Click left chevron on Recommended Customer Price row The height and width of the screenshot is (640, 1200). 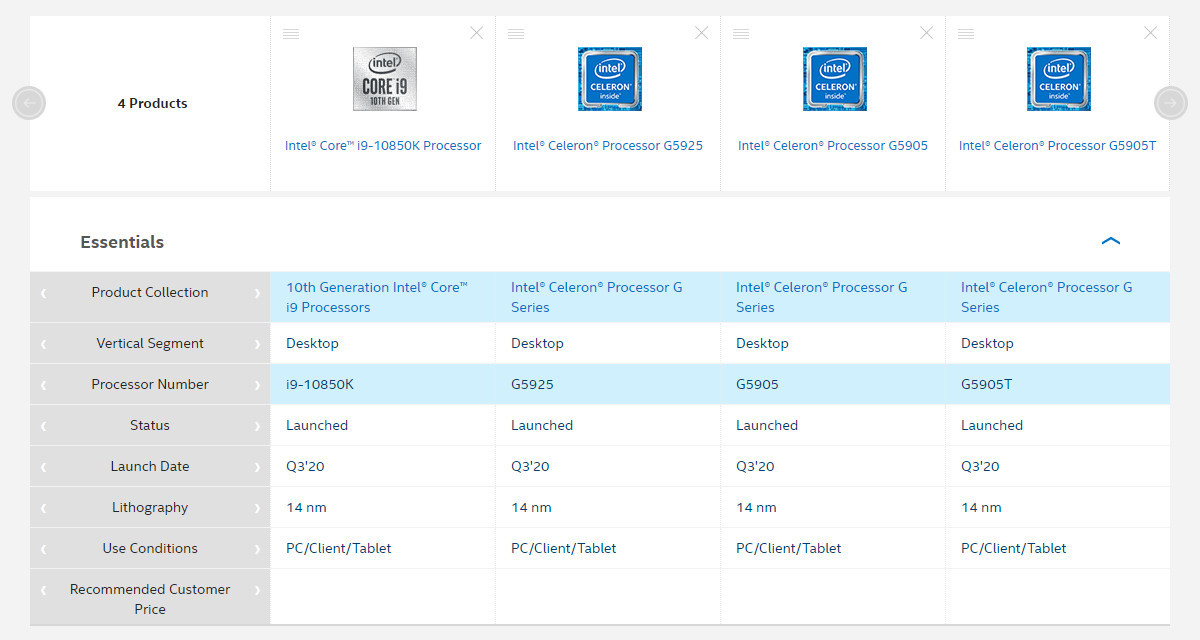click(43, 590)
